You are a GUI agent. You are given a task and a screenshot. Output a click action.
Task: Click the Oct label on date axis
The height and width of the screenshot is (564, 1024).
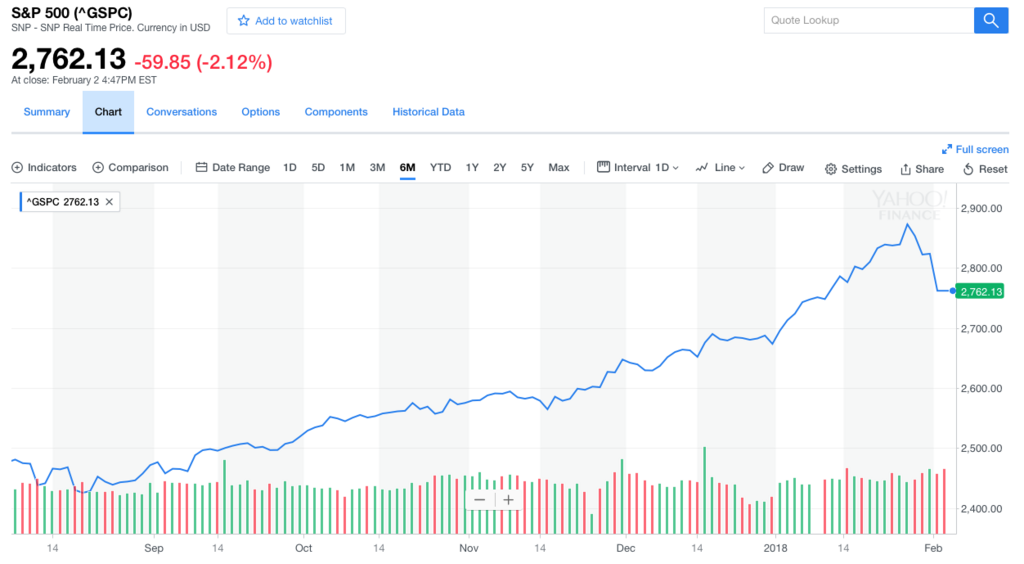(x=304, y=548)
